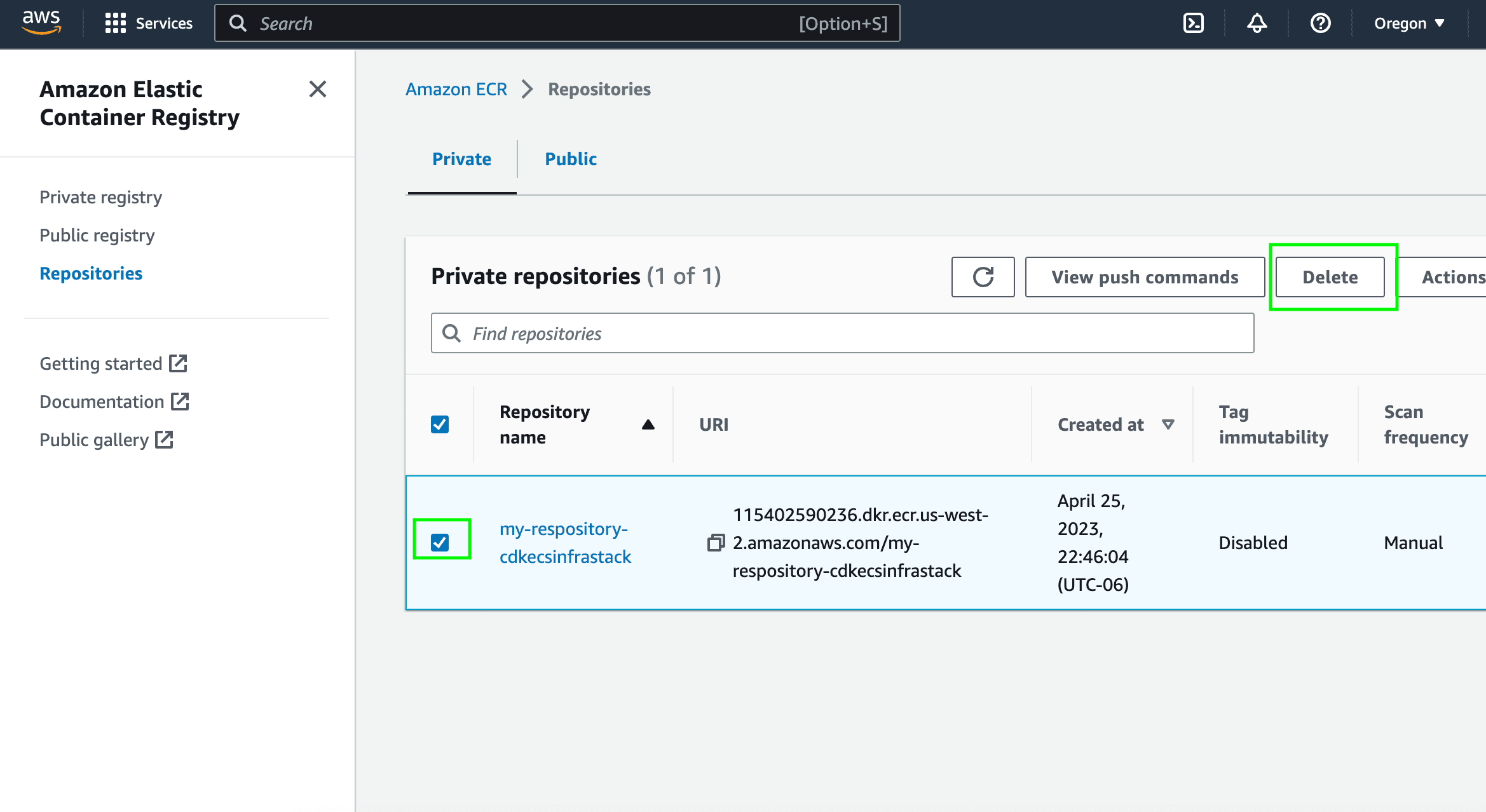Click the April 25, 2023 creation date
Image resolution: width=1486 pixels, height=812 pixels.
[1093, 543]
